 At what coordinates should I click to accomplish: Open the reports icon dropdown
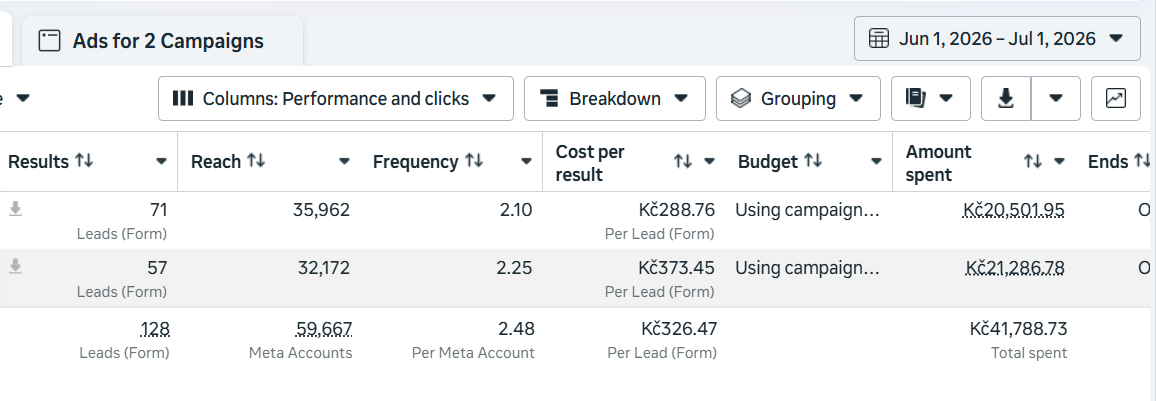pos(930,99)
